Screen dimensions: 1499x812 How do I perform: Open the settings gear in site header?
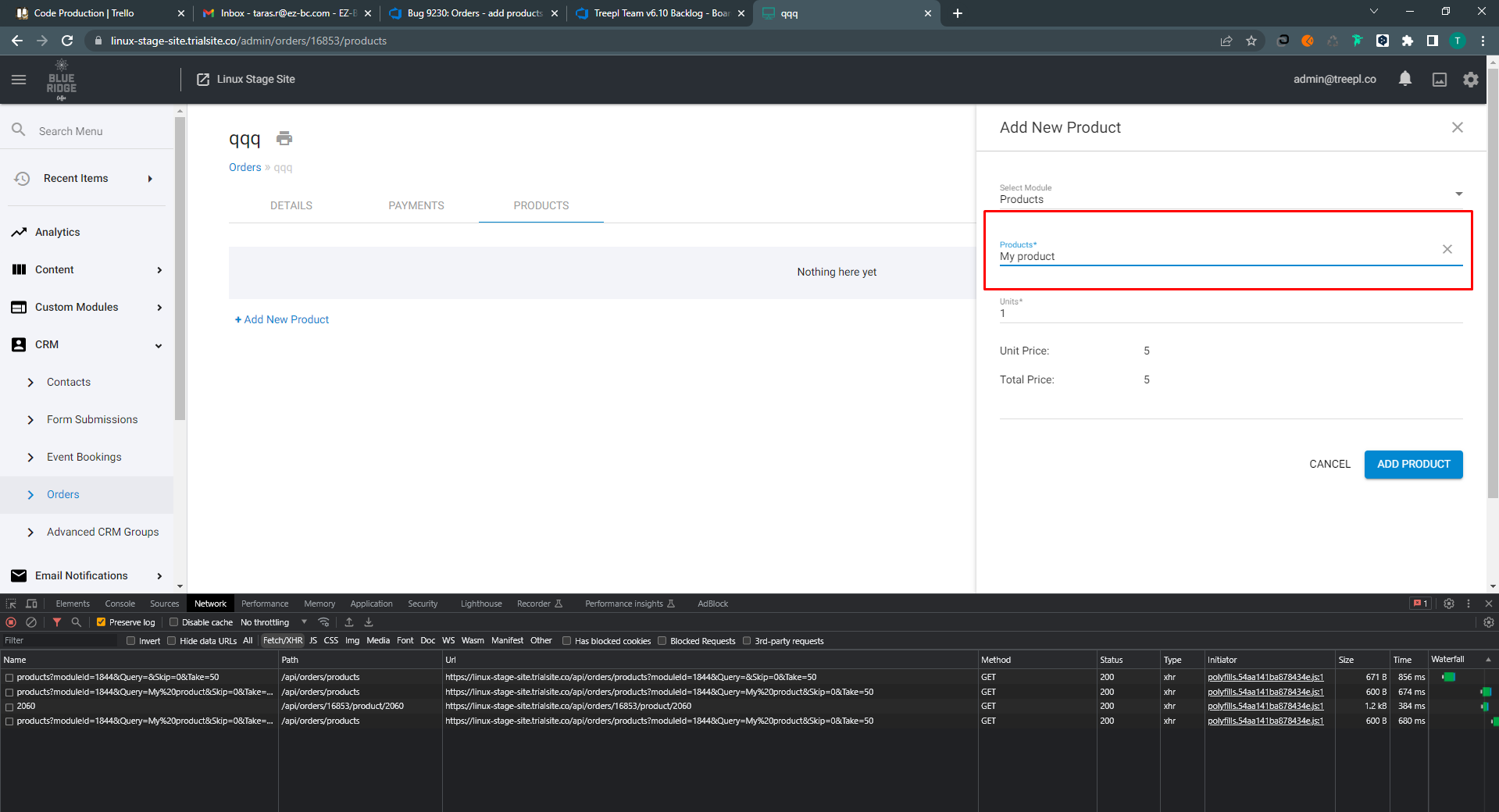click(1471, 80)
